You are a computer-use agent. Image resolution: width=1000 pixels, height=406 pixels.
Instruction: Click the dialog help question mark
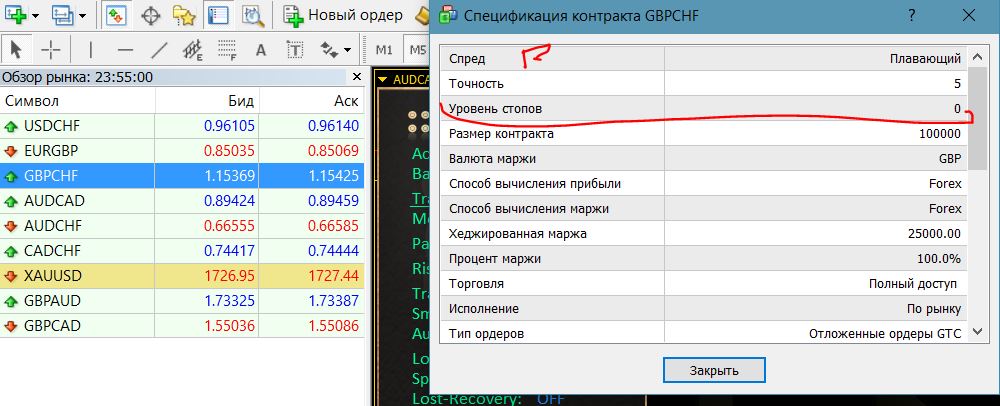912,15
